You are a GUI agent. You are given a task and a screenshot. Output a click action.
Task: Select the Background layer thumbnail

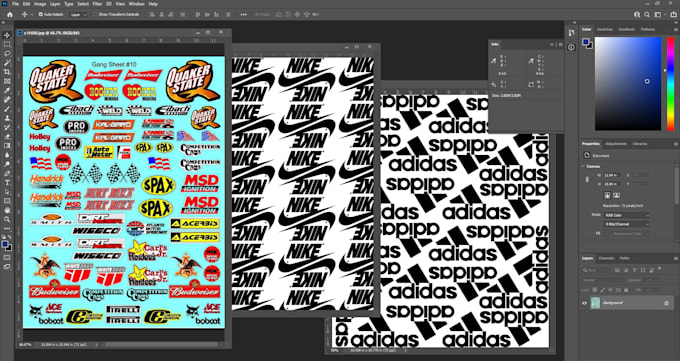coord(595,303)
